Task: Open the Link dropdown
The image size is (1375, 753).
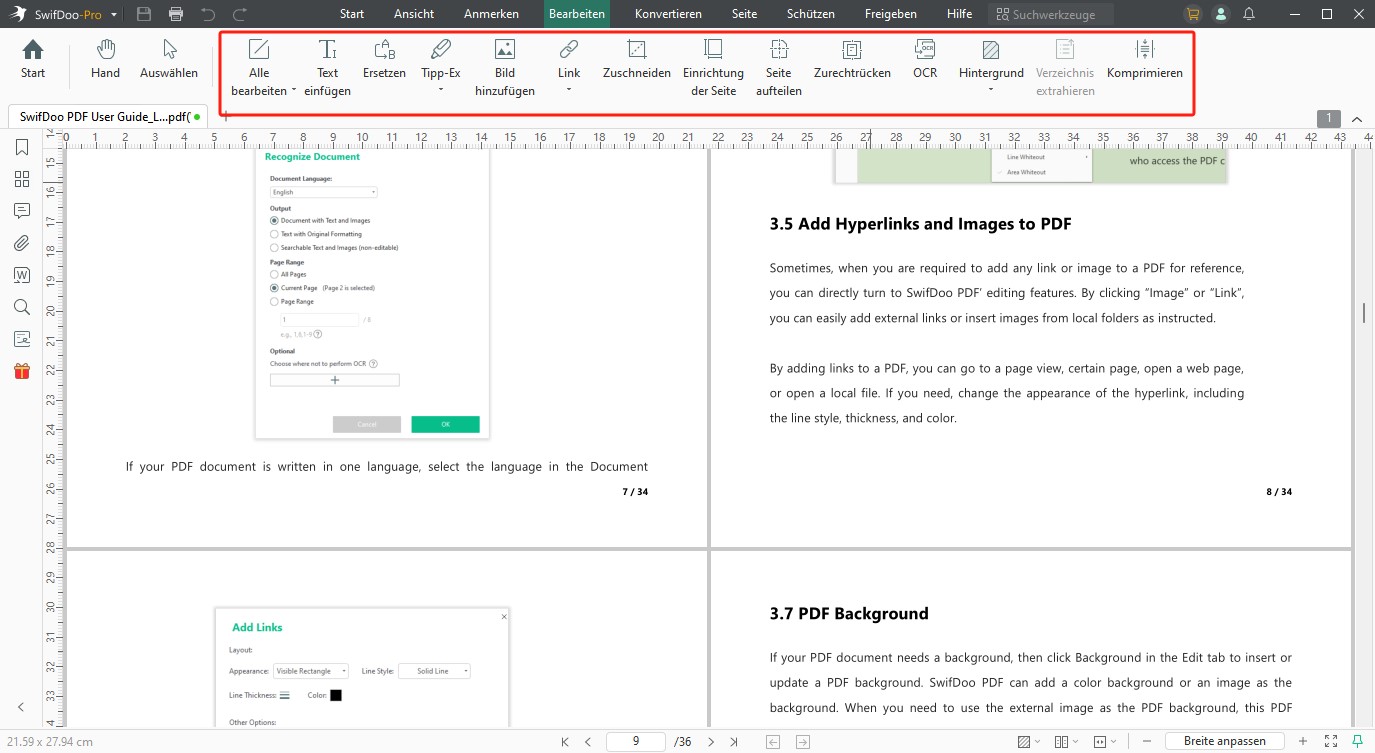Action: pyautogui.click(x=568, y=90)
